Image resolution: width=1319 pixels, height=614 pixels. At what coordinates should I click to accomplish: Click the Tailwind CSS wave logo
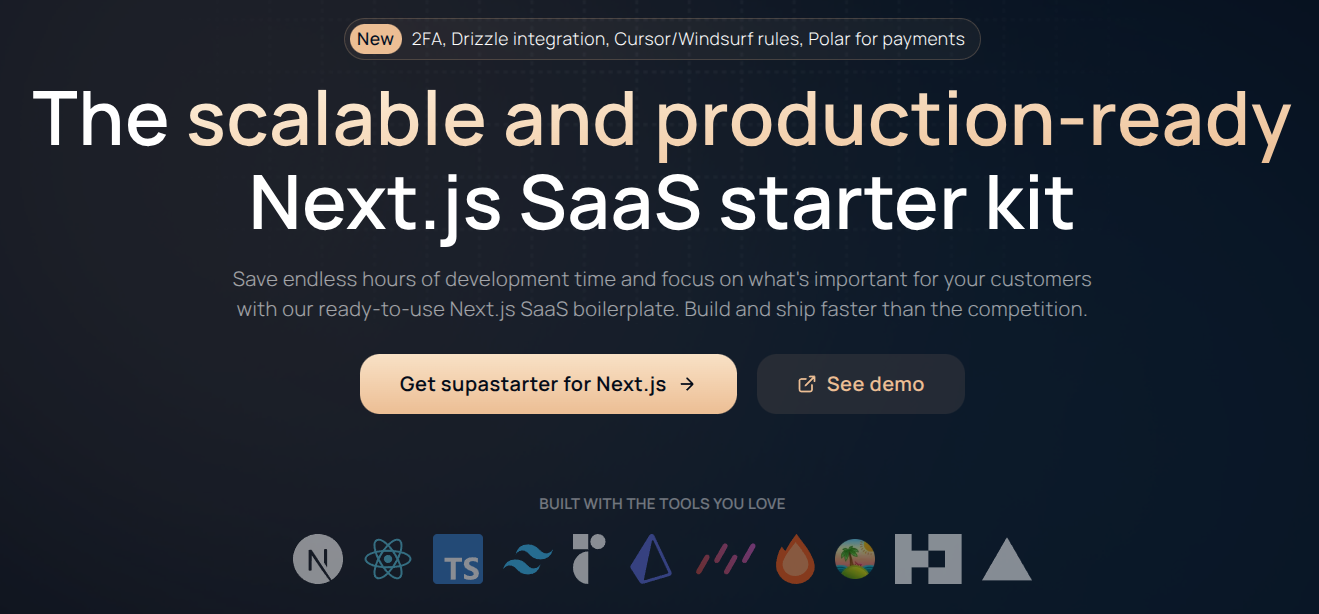pos(528,559)
